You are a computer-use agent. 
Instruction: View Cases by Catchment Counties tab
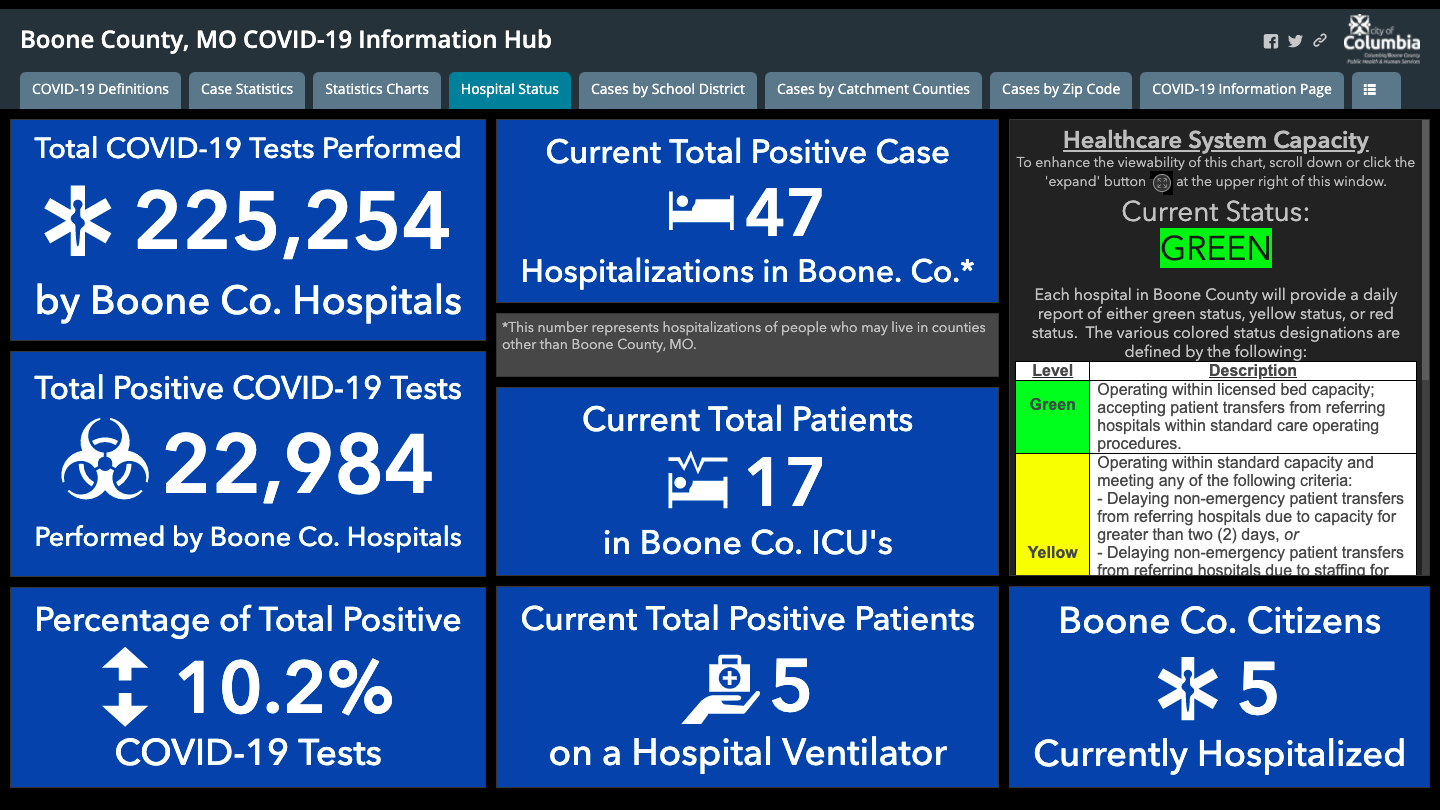pos(873,90)
